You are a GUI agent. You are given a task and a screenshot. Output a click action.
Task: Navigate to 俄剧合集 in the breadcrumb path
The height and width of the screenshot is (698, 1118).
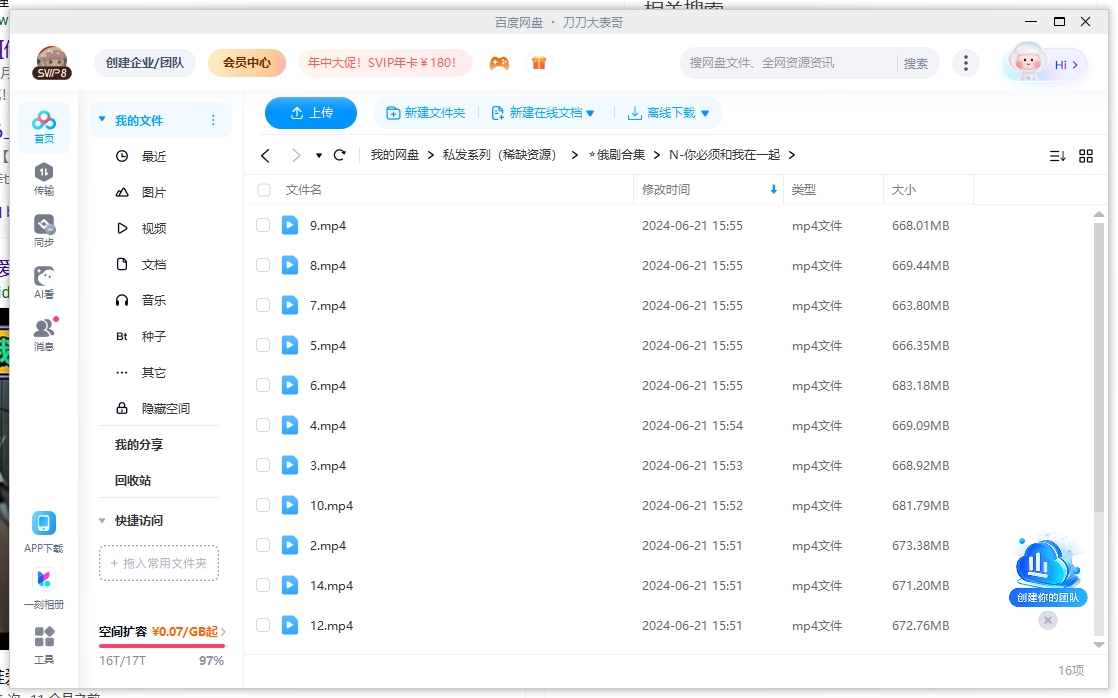[x=616, y=155]
